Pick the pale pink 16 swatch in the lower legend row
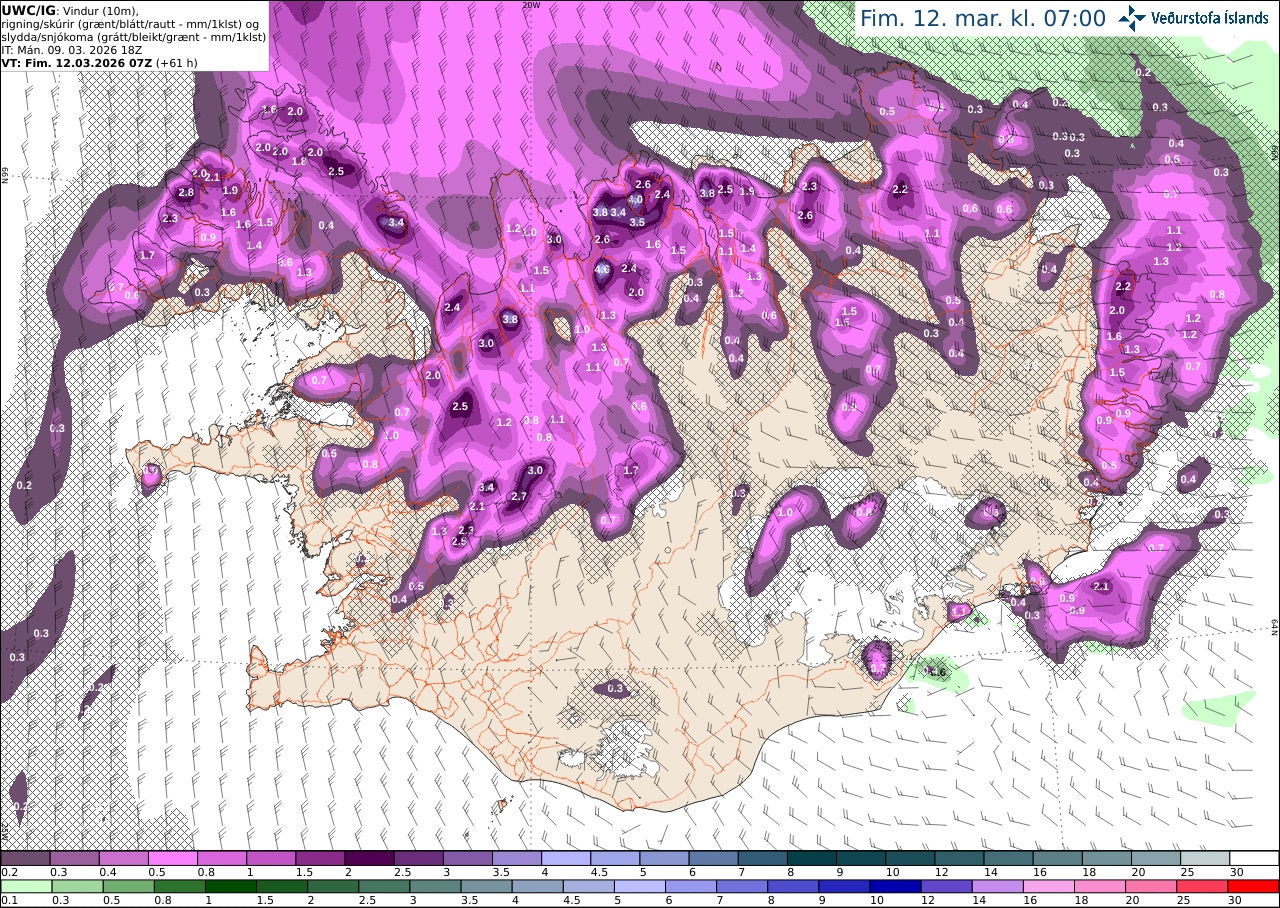Screen dimensions: 1280x908 (1050, 886)
